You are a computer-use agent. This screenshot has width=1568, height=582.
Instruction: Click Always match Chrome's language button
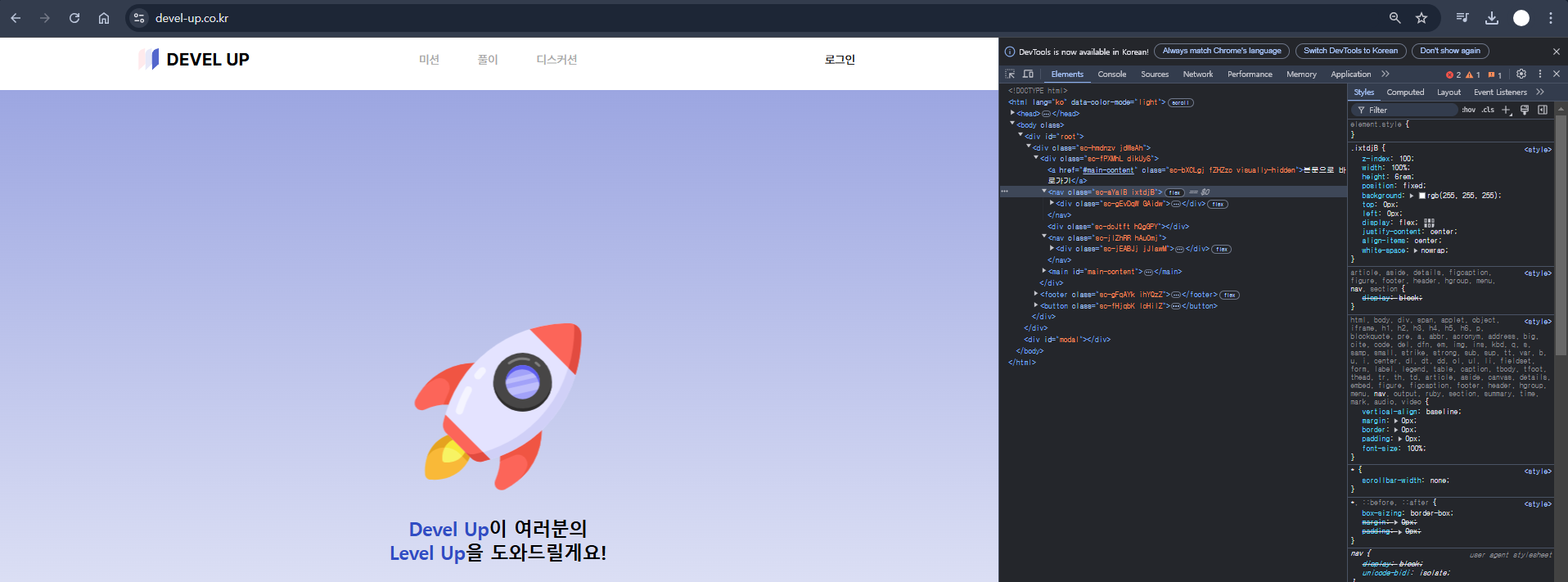[1222, 51]
